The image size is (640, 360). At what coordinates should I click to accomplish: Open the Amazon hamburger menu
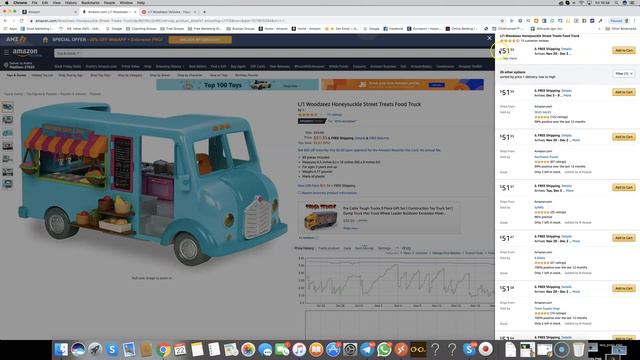pyautogui.click(x=6, y=52)
